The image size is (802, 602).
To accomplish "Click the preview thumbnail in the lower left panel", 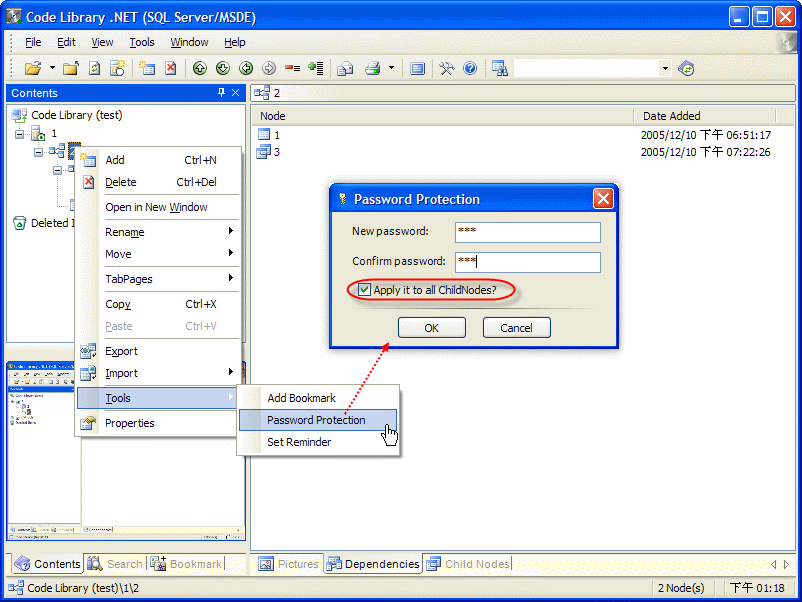I will 126,451.
